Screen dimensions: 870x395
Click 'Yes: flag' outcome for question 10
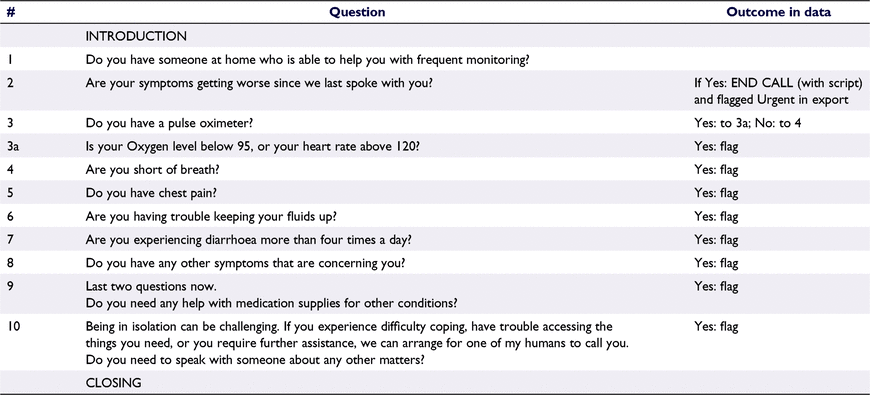(716, 327)
